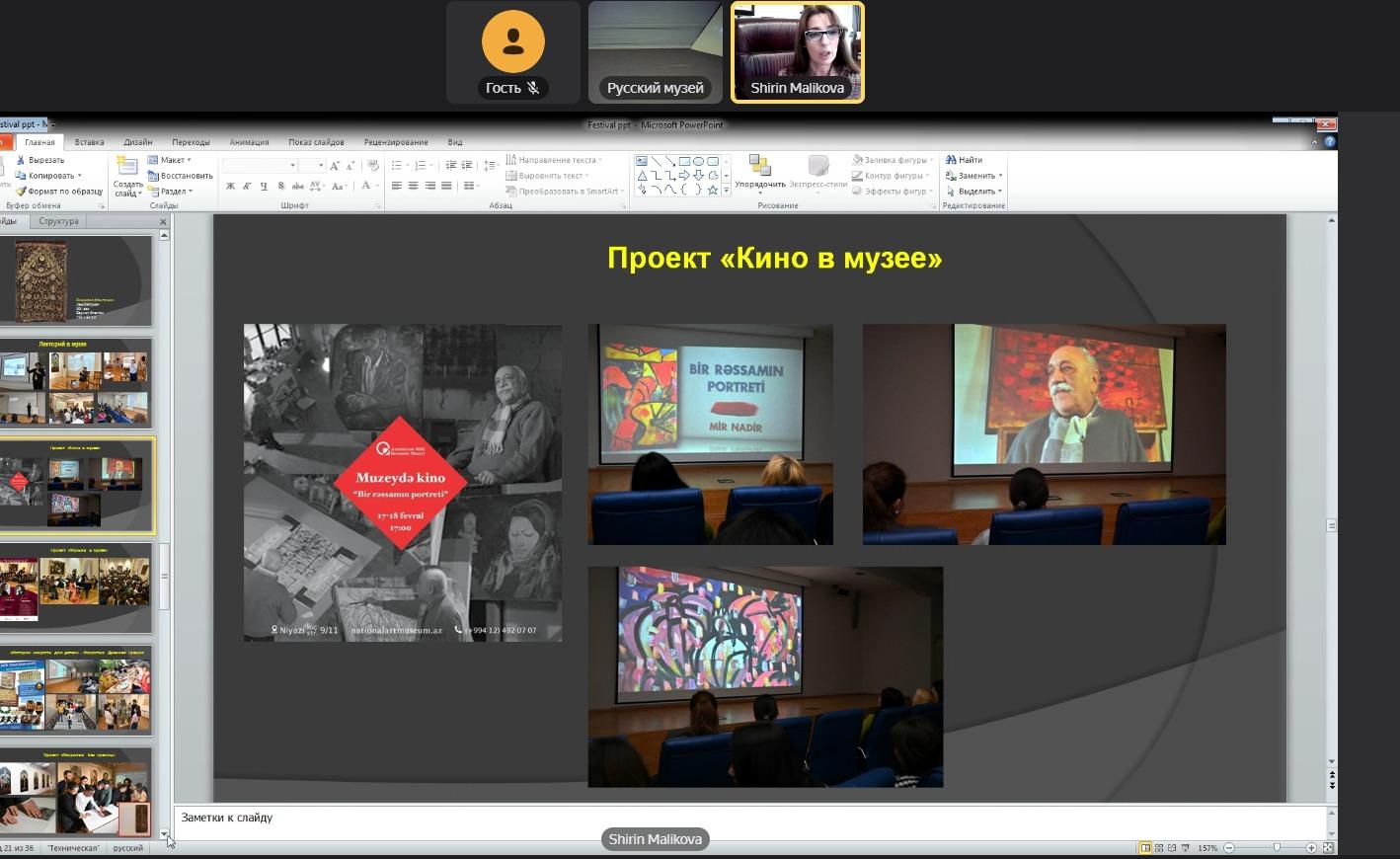Screen dimensions: 1400x859
Task: Align text right in paragraph group
Action: tap(430, 186)
